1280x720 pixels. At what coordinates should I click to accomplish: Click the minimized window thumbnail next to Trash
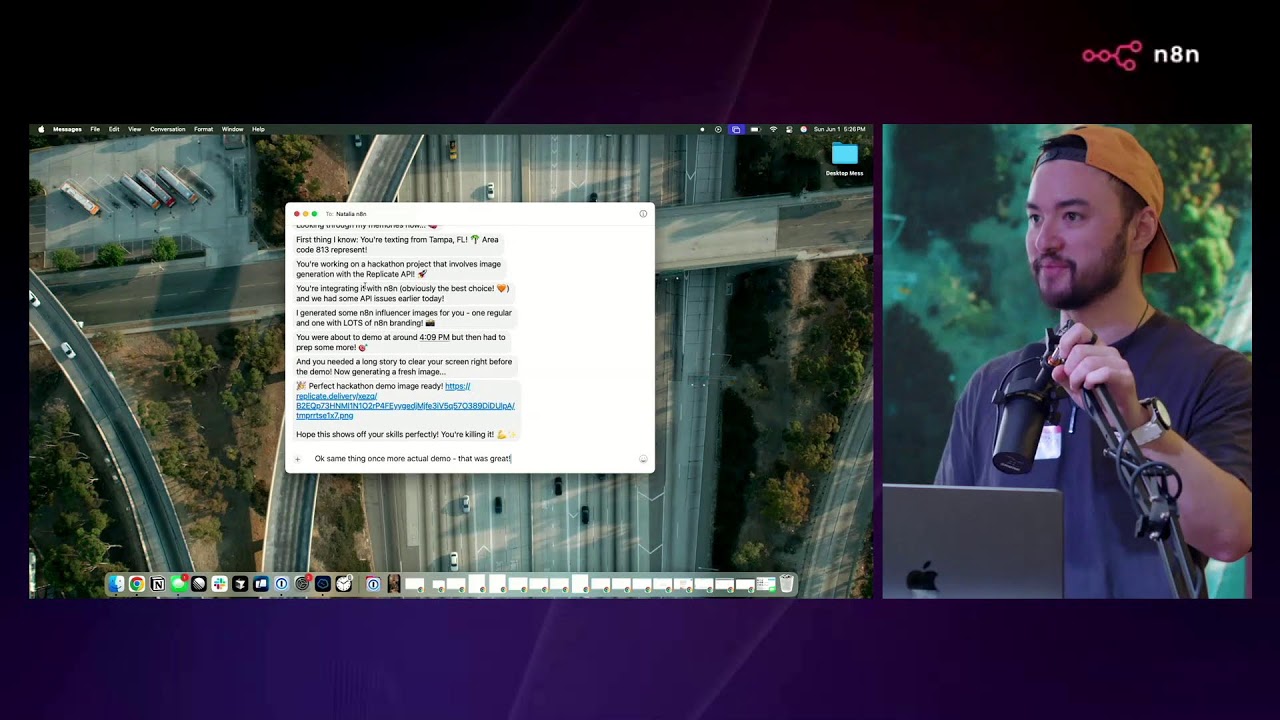tap(767, 584)
